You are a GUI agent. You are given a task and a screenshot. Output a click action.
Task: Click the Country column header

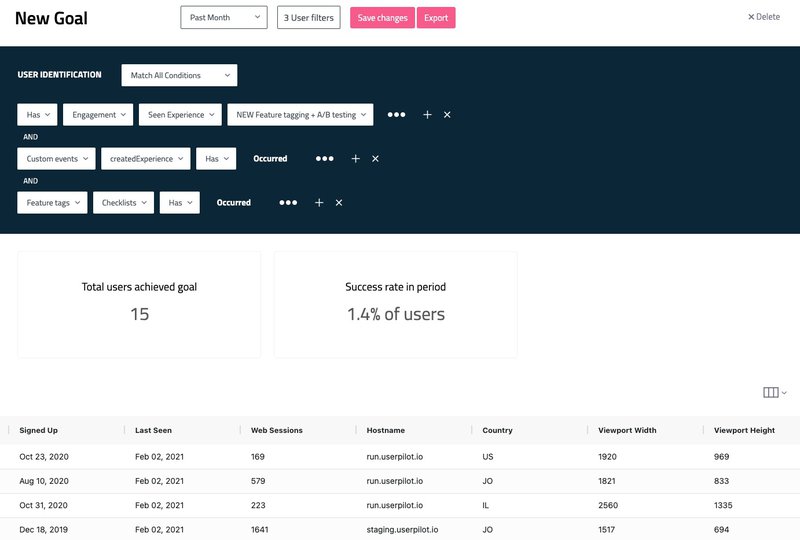[x=497, y=430]
